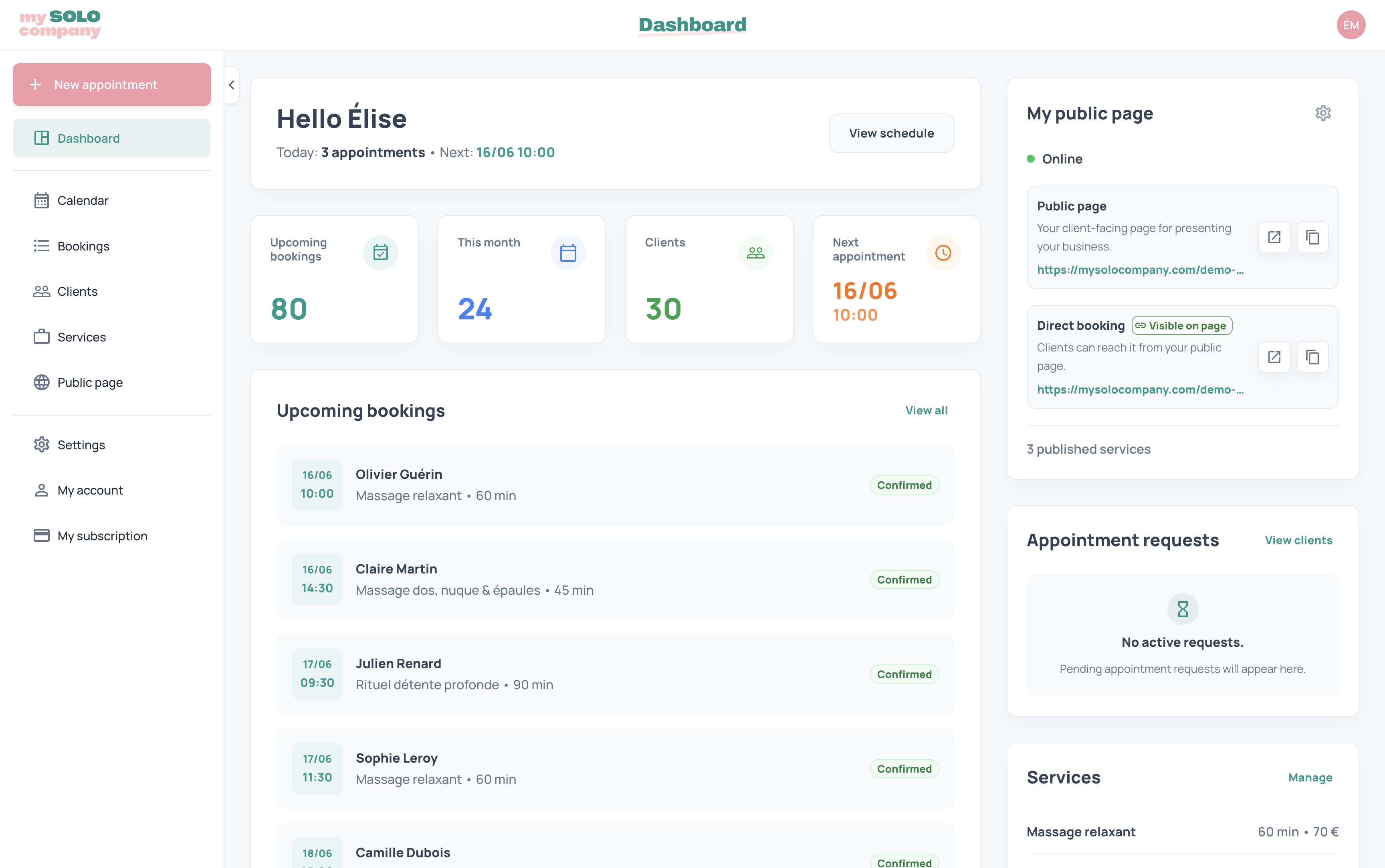Select Clients in the sidebar

click(x=111, y=292)
